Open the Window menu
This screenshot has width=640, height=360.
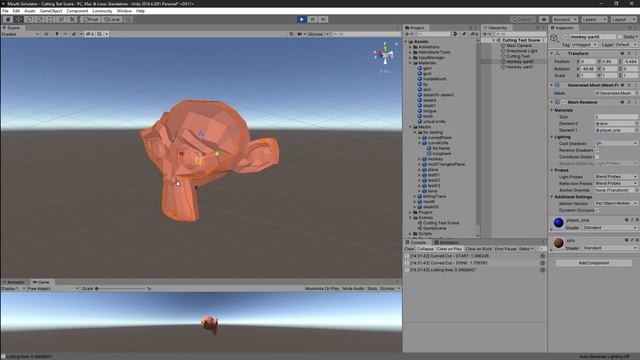(x=124, y=11)
